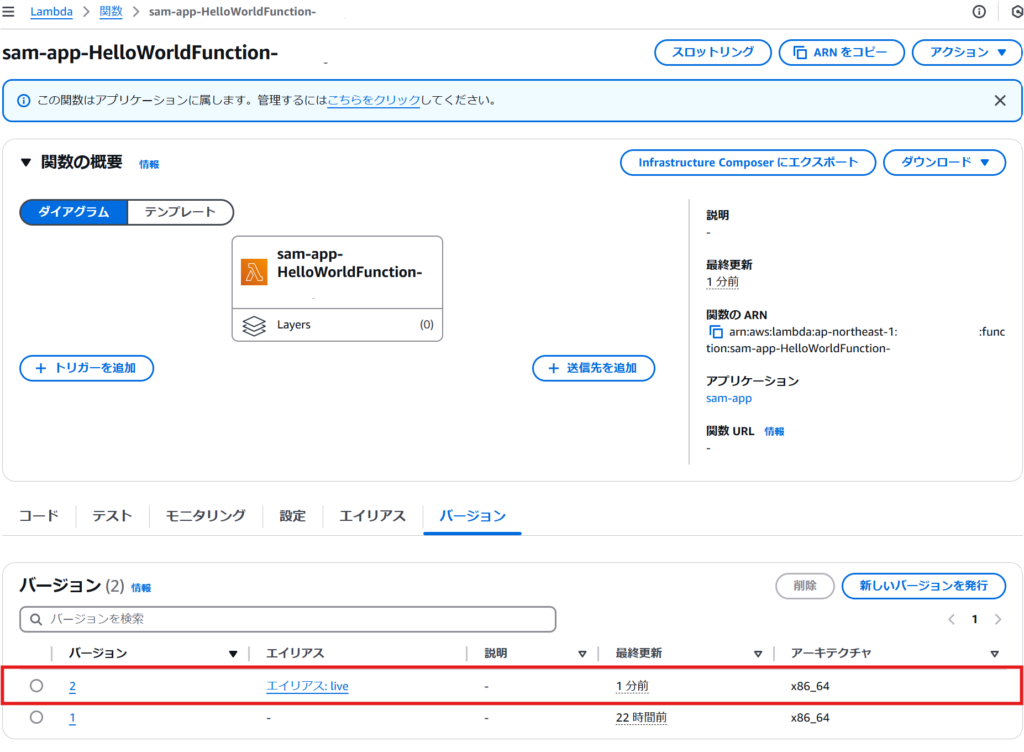Copy function ARN using copy icon beside arn:aws:lambda
Image resolution: width=1024 pixels, height=752 pixels.
coord(716,332)
